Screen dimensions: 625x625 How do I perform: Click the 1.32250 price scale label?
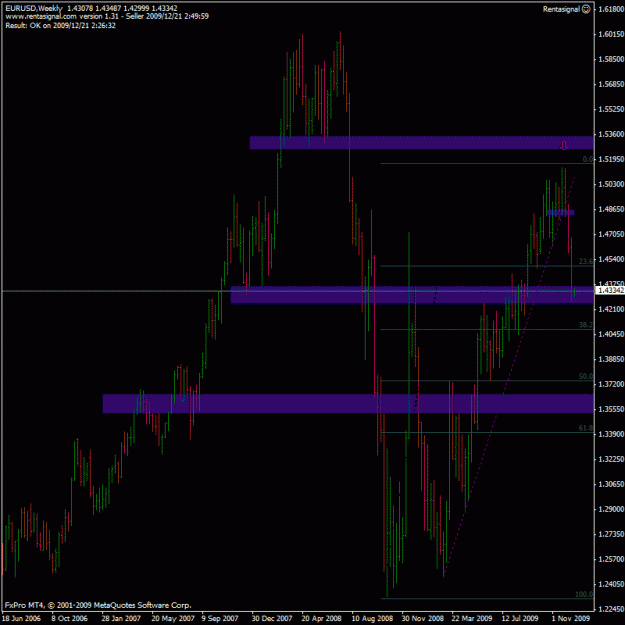611,459
